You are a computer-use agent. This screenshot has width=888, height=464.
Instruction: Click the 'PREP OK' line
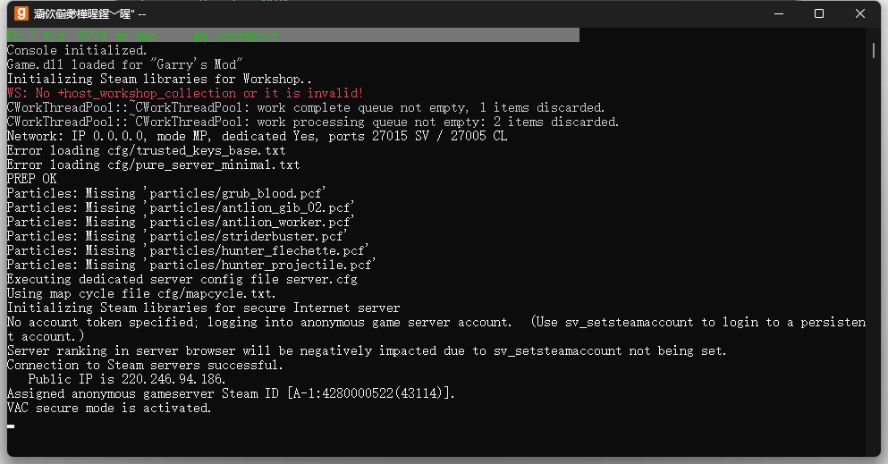(32, 178)
